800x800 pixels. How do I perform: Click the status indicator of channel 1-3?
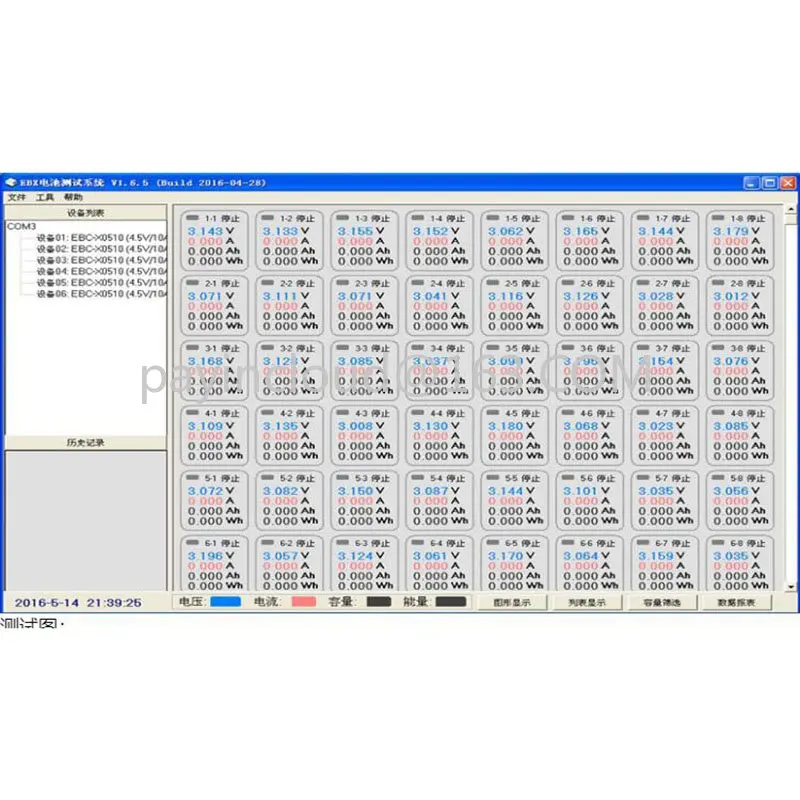[x=342, y=218]
